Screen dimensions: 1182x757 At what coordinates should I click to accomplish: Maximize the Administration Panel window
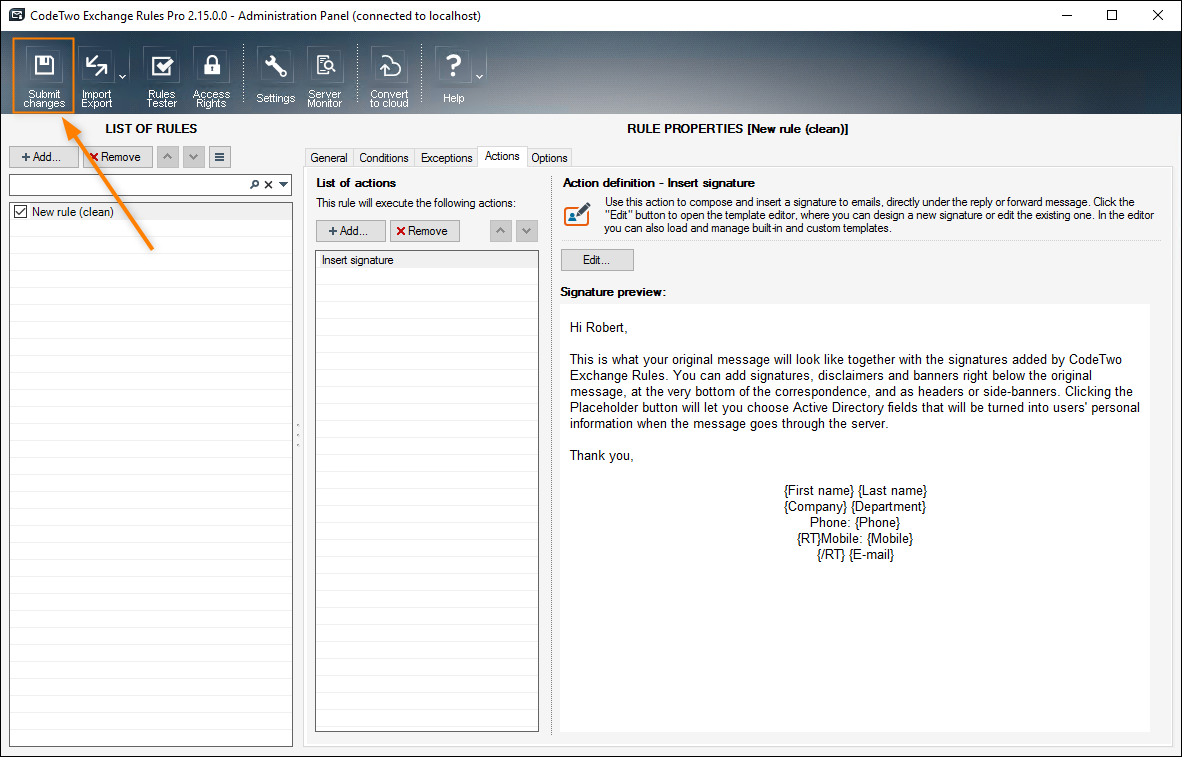pos(1112,15)
